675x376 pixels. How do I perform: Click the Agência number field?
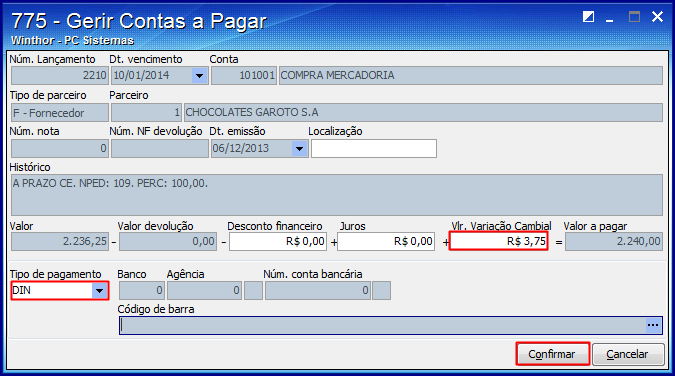tap(204, 291)
